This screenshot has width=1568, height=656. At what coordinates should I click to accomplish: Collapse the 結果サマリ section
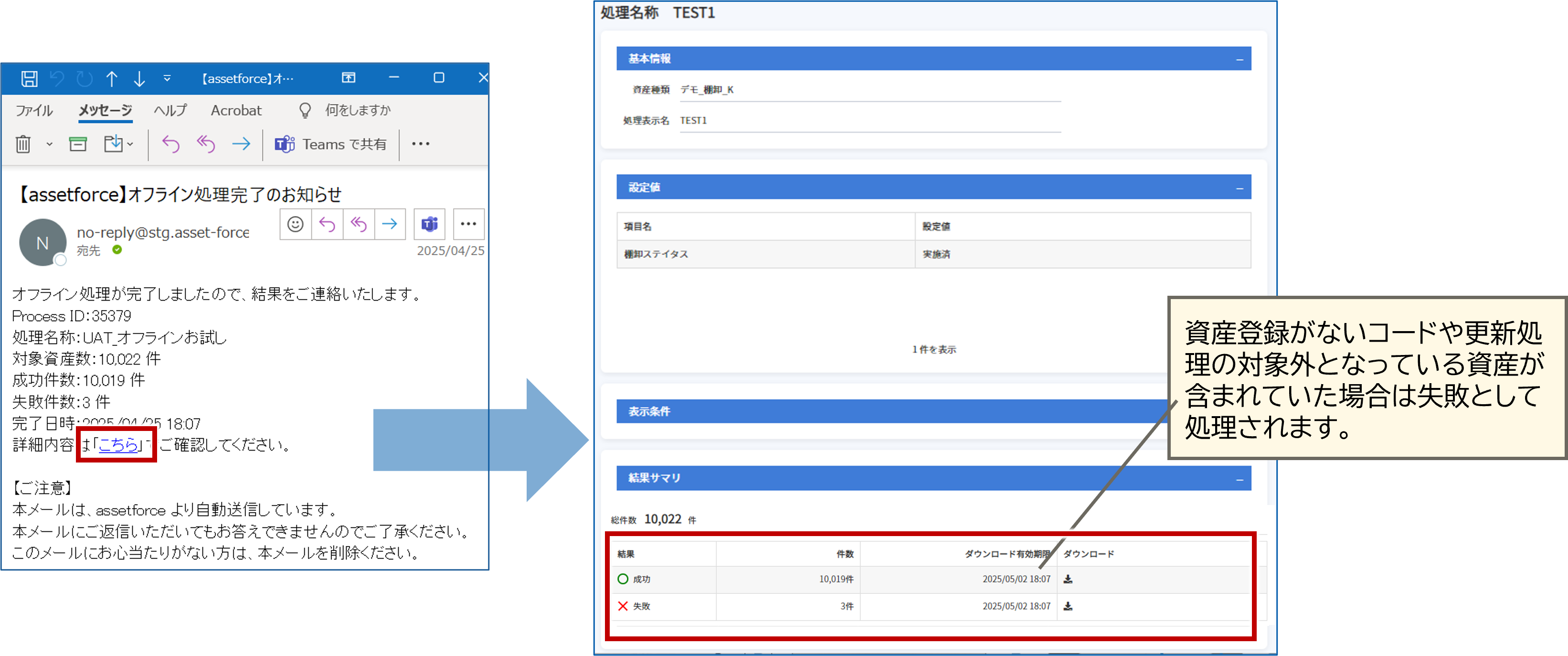pyautogui.click(x=1240, y=480)
